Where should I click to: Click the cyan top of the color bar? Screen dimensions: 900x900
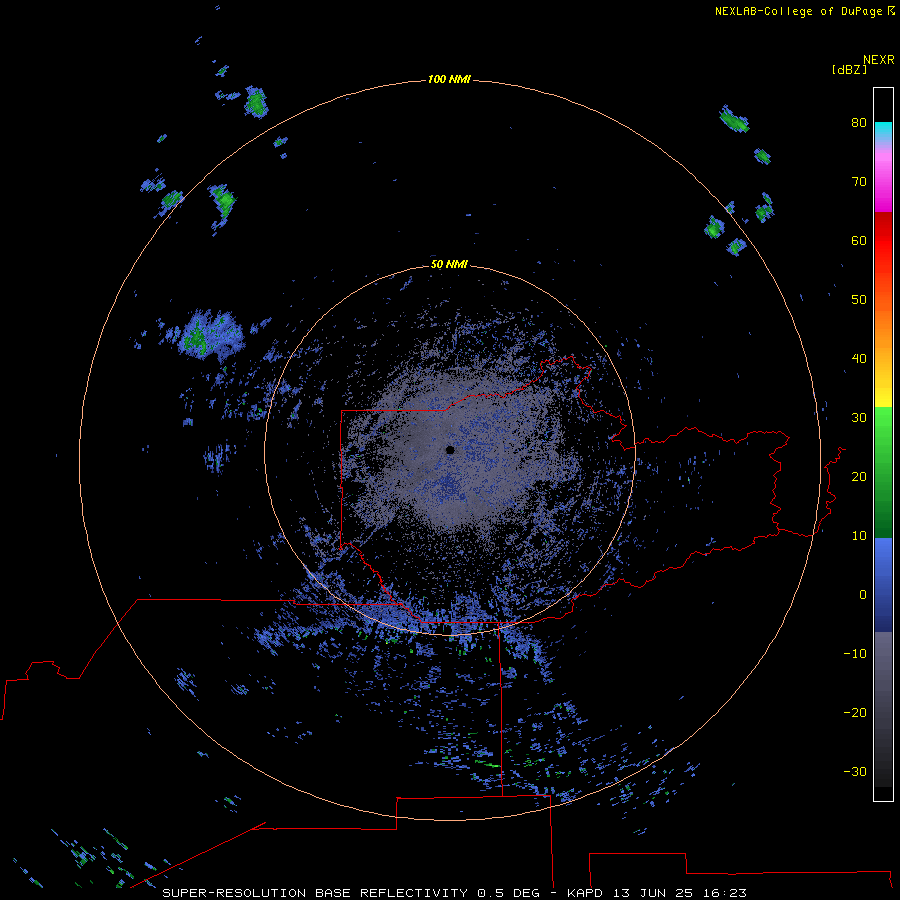(883, 129)
